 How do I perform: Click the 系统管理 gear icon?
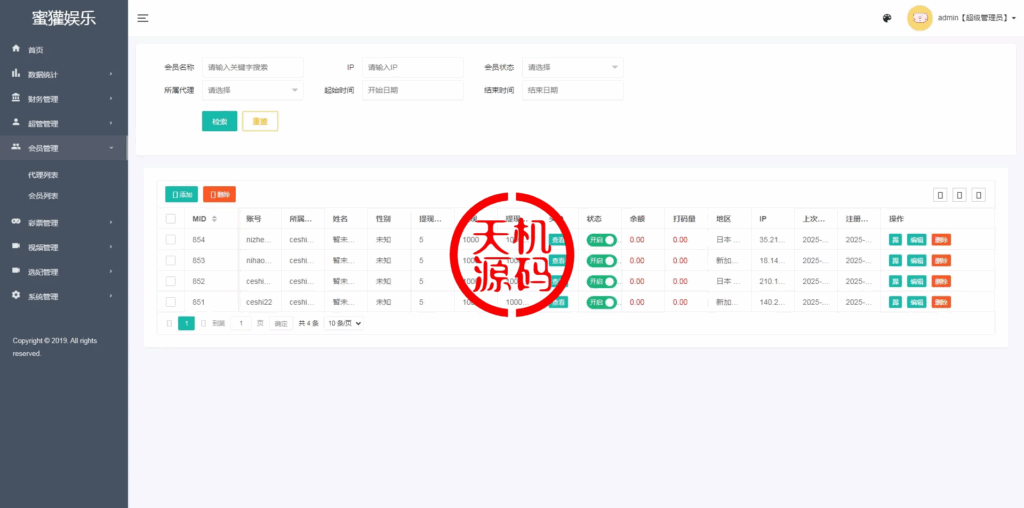(x=16, y=295)
